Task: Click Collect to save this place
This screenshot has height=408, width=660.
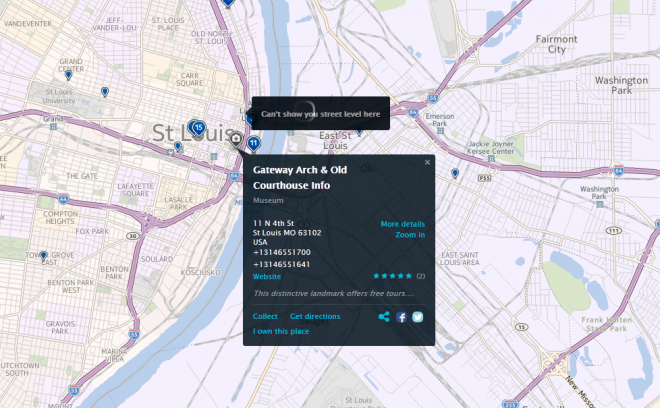Action: [265, 316]
